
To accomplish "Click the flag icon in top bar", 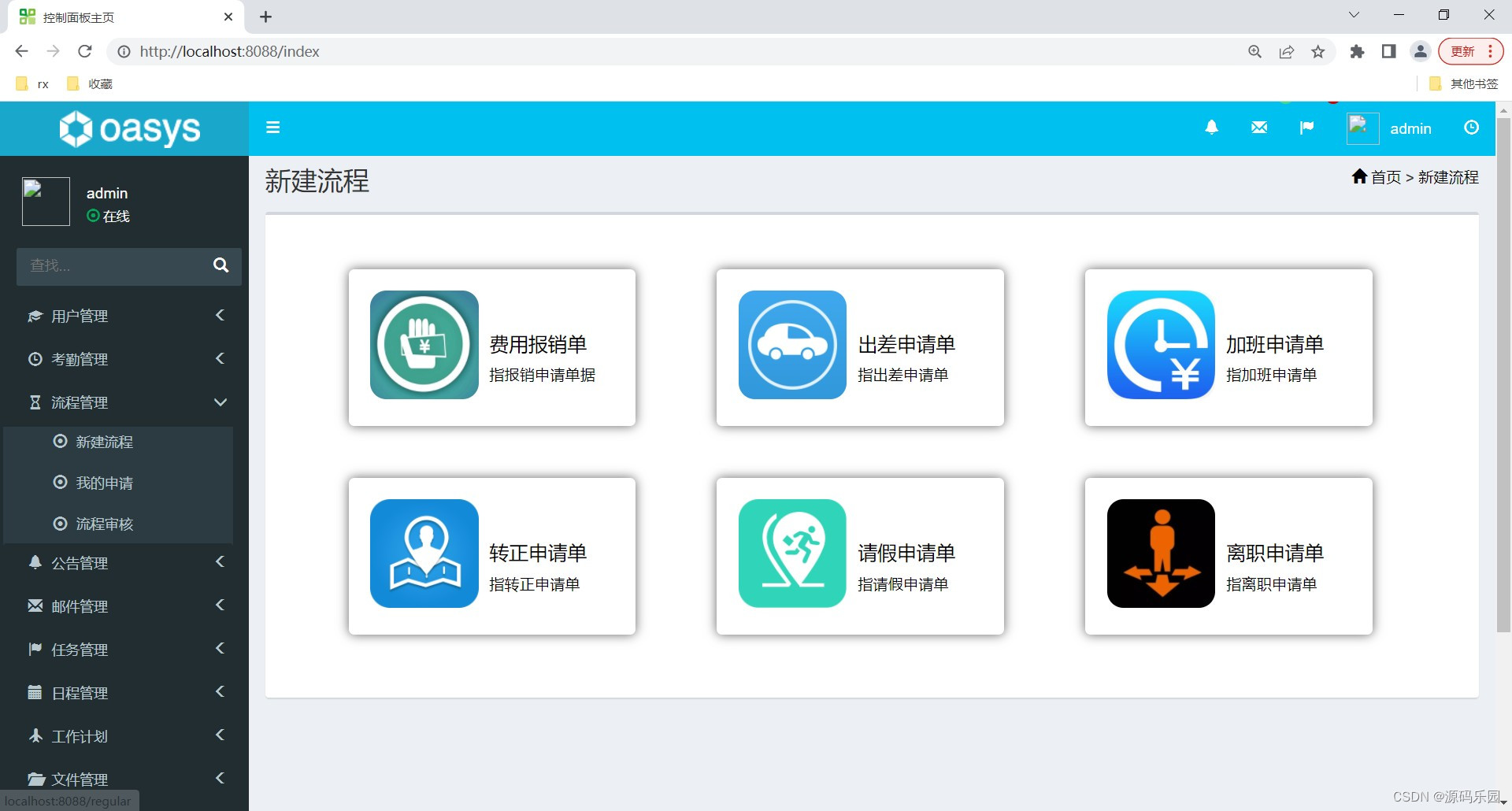I will pos(1306,127).
